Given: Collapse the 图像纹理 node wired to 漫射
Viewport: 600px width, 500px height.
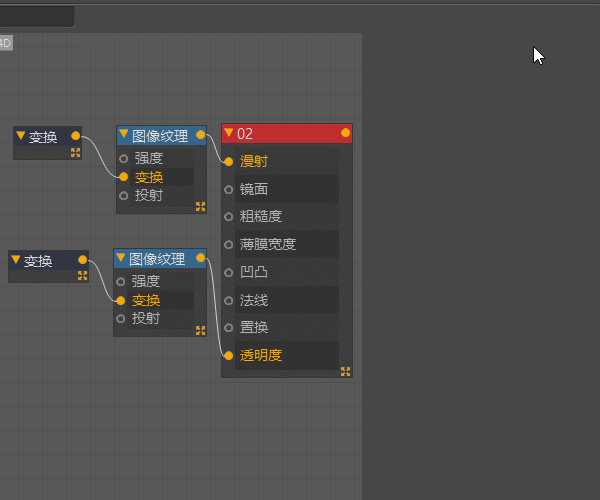Looking at the screenshot, I should [123, 134].
